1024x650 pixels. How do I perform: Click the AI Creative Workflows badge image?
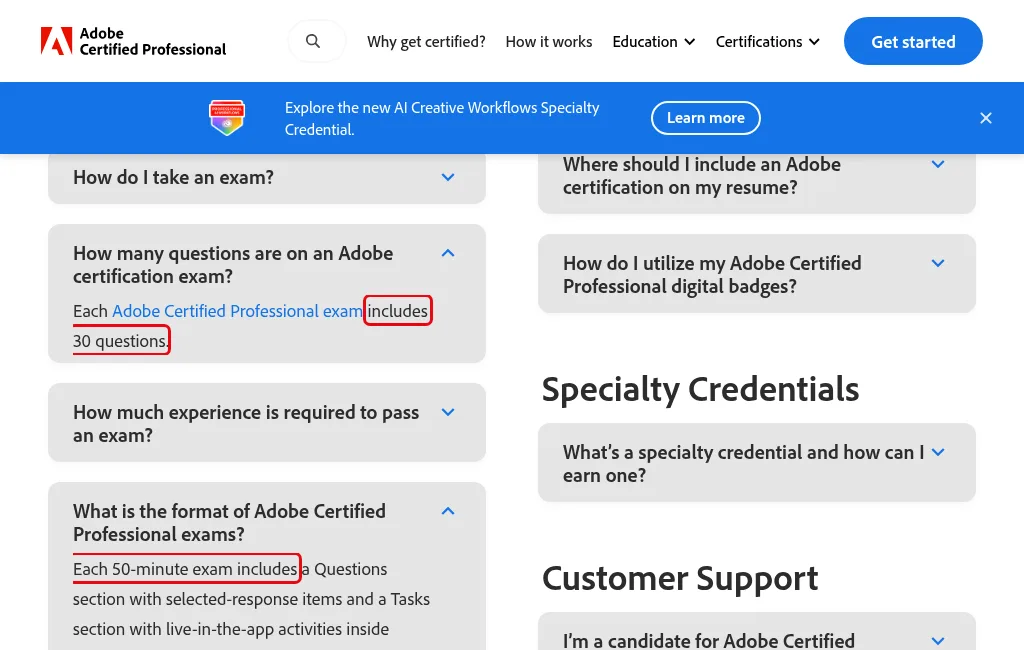[x=227, y=118]
